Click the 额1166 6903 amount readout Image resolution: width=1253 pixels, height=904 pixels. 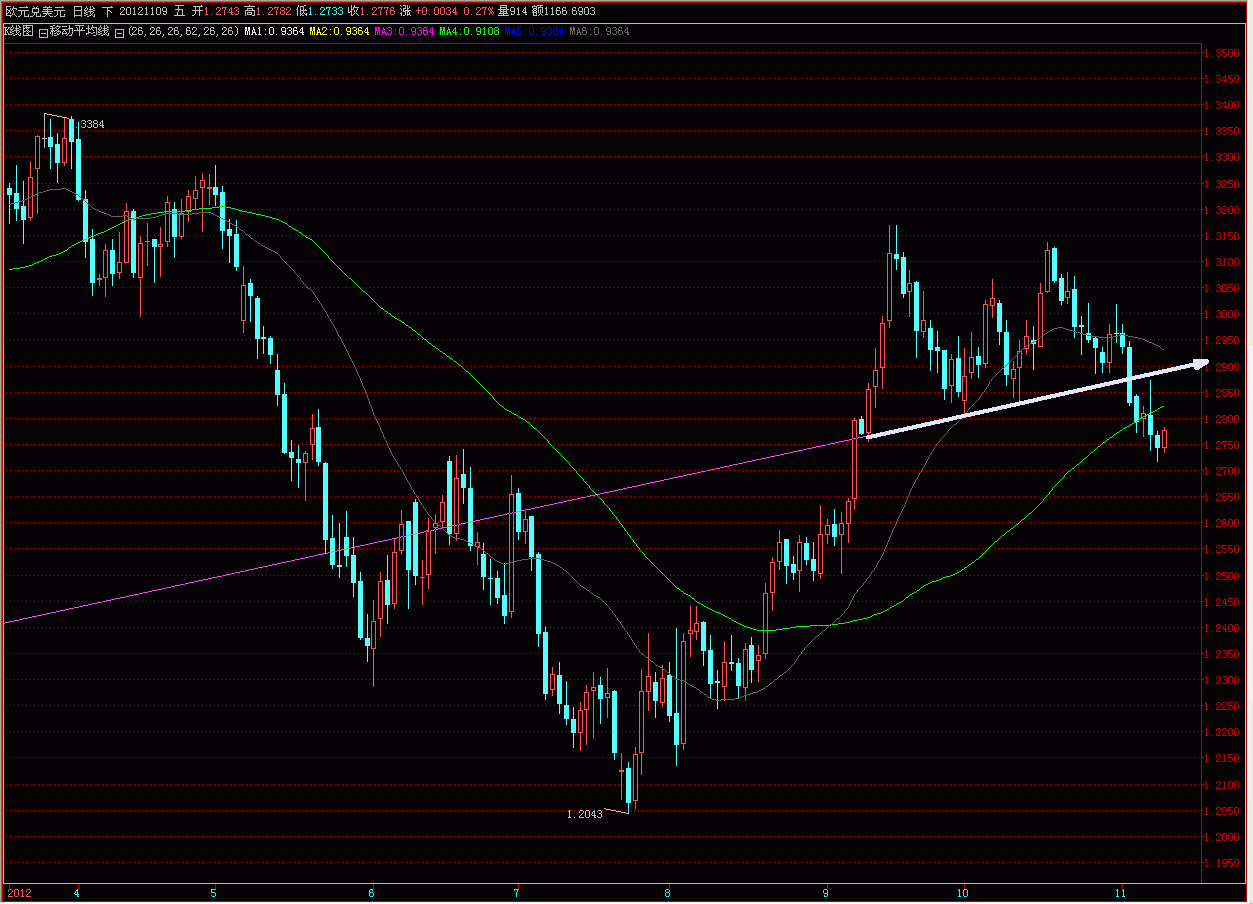pos(563,11)
